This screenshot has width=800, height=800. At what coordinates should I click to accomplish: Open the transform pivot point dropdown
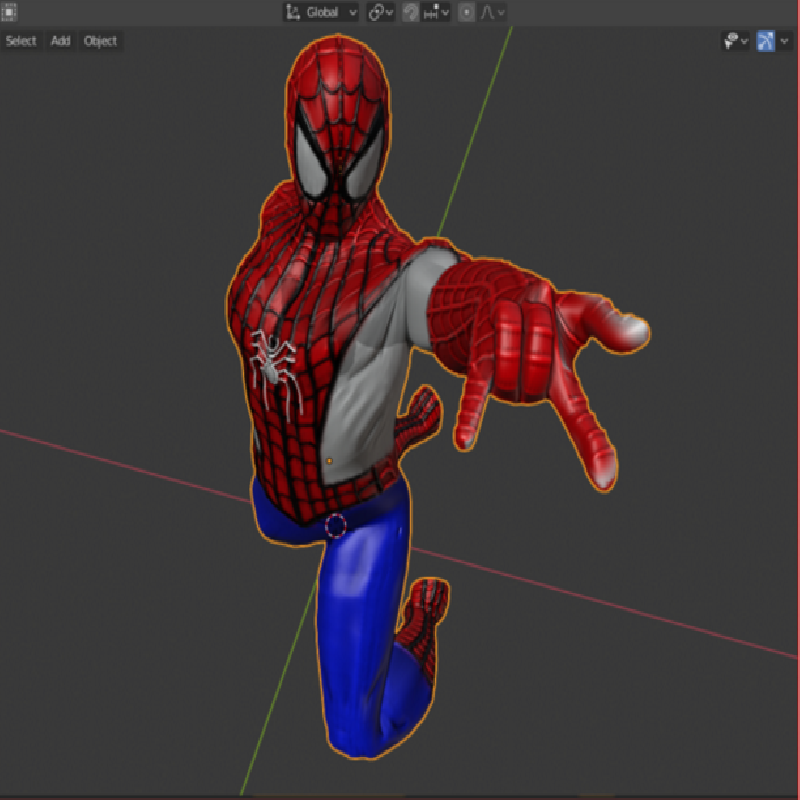(381, 12)
